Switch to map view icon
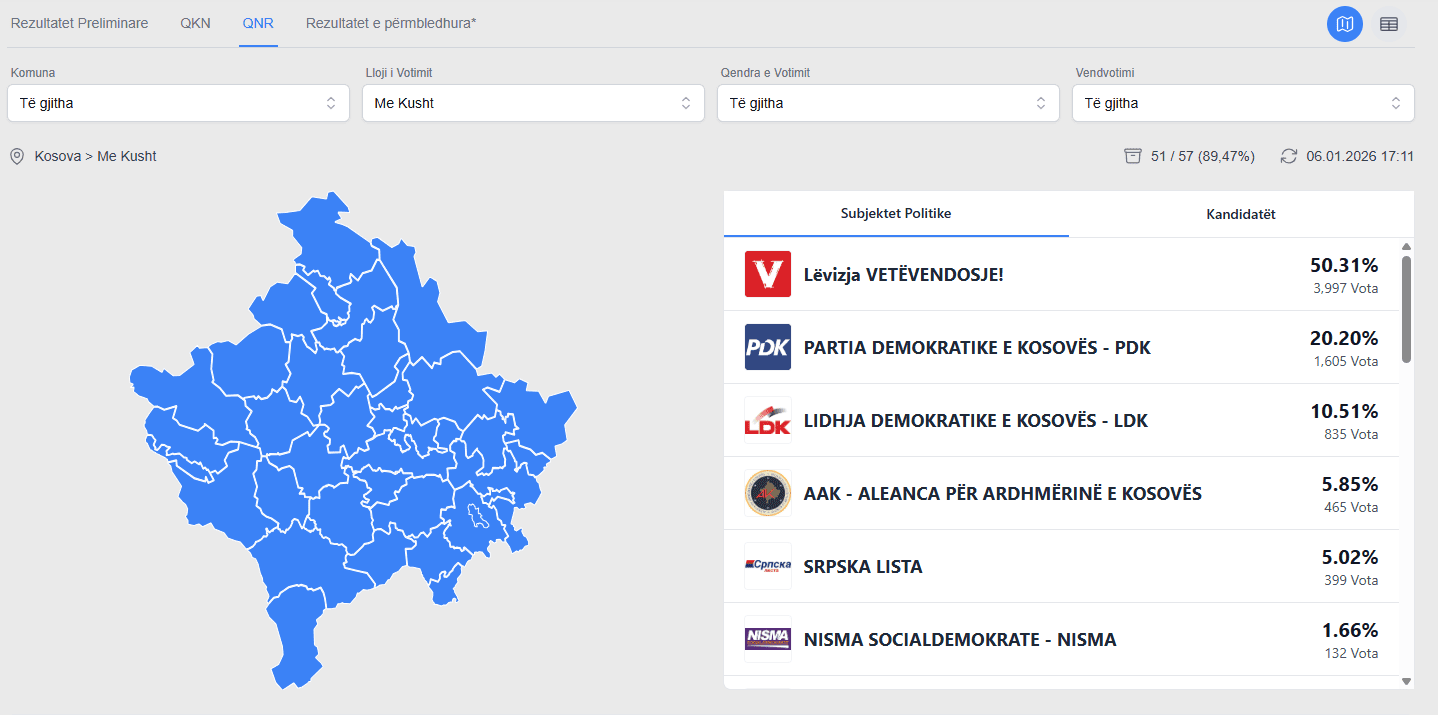The width and height of the screenshot is (1438, 715). [x=1344, y=24]
